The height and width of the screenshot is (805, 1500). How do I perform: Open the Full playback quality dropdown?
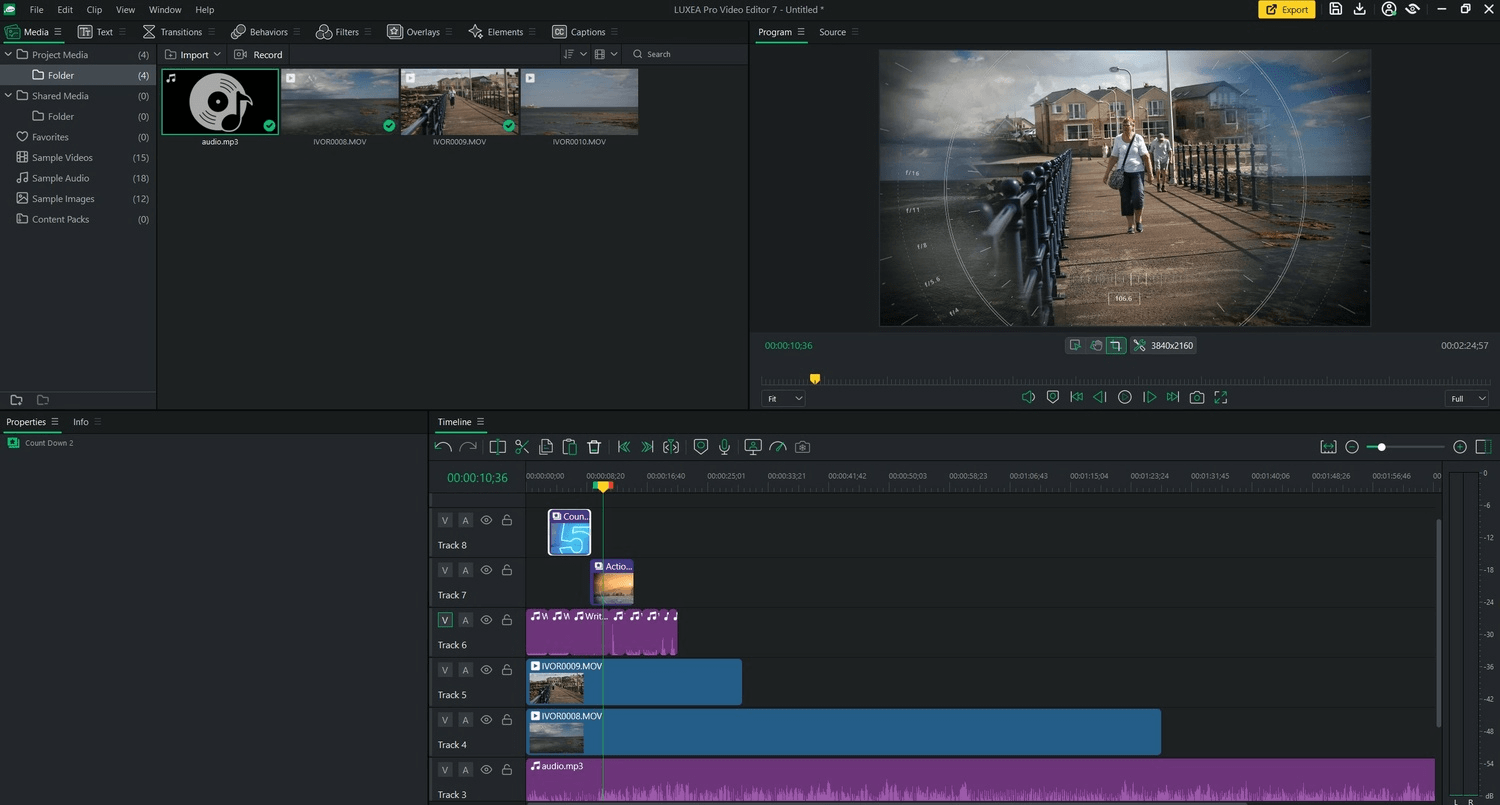(x=1465, y=398)
